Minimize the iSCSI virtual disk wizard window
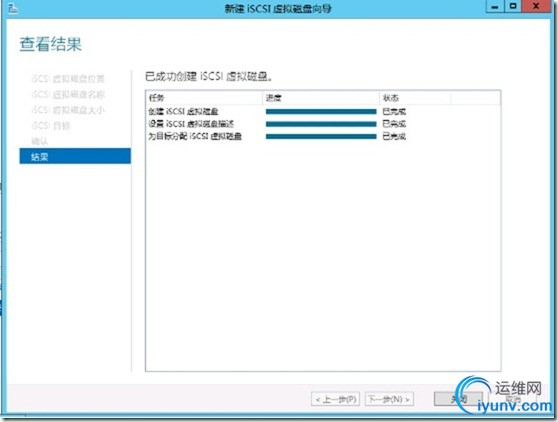 pos(495,7)
